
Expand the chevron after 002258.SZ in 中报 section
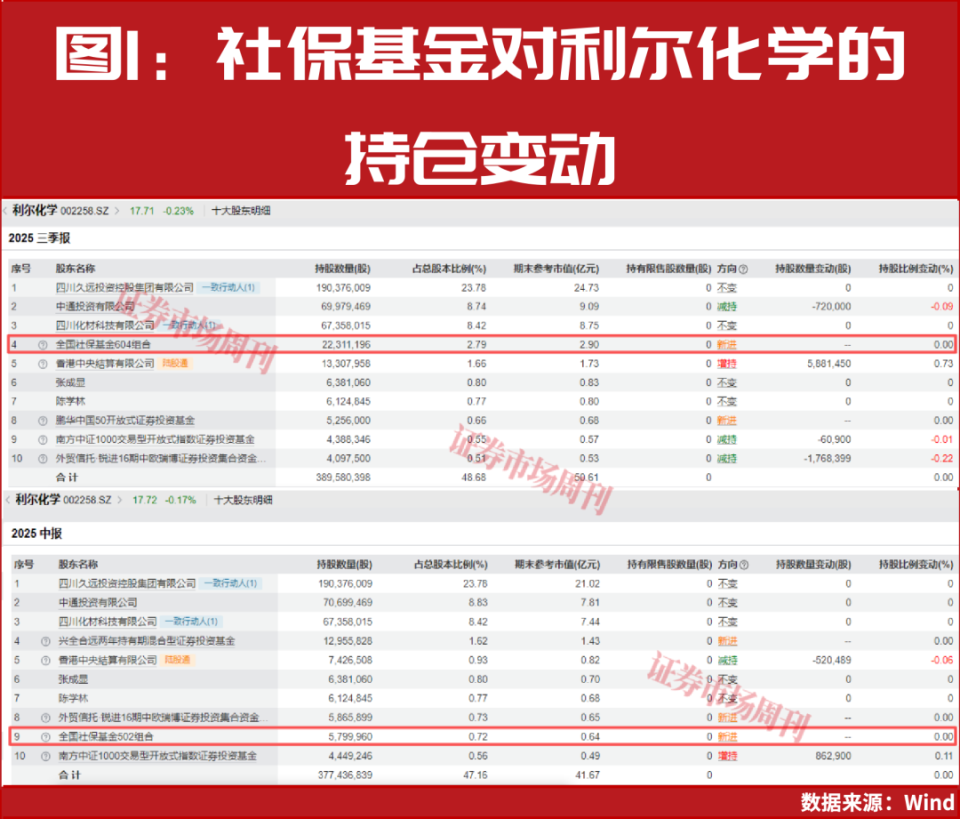(119, 500)
